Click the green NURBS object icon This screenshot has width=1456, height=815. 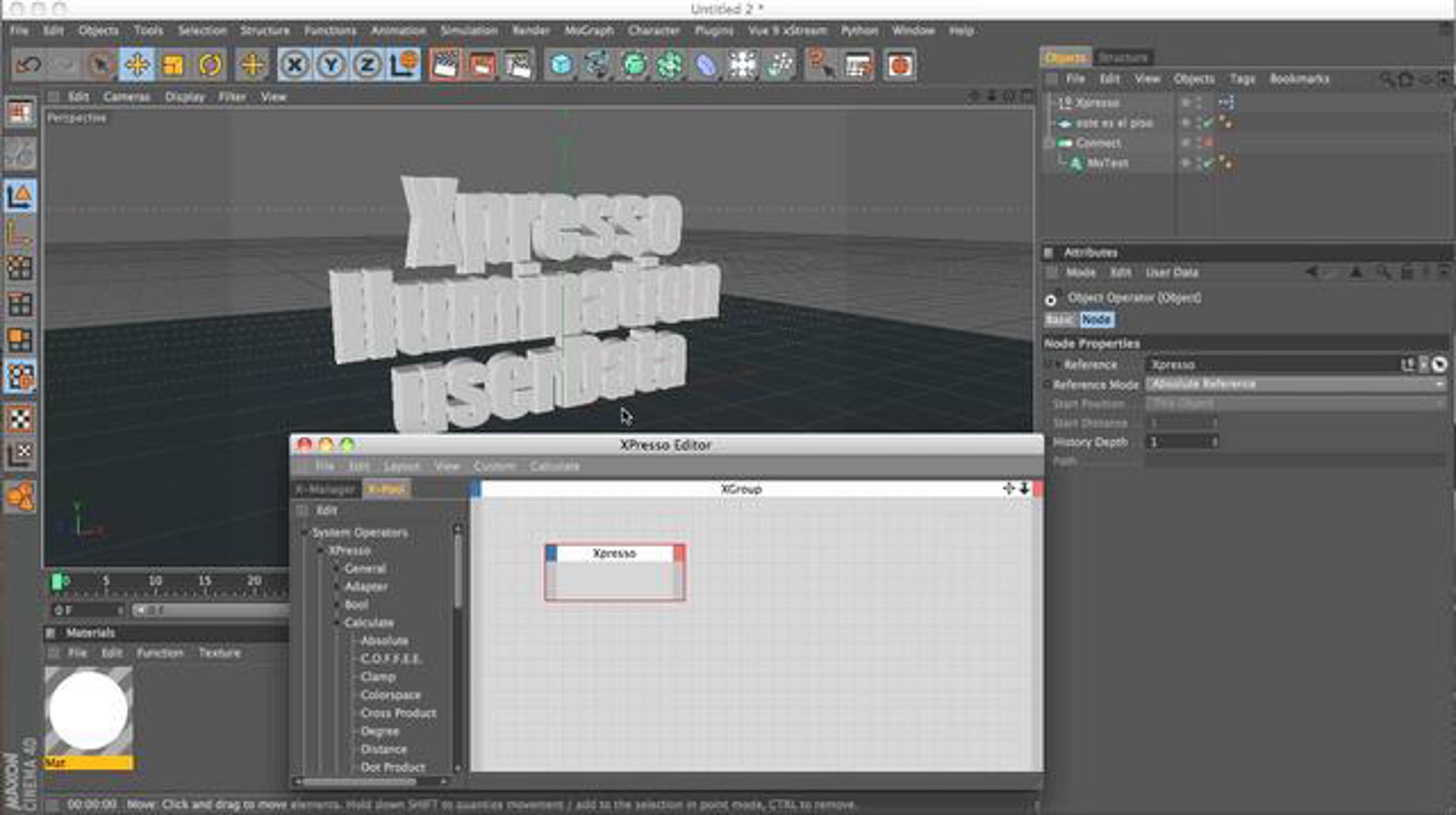(633, 64)
